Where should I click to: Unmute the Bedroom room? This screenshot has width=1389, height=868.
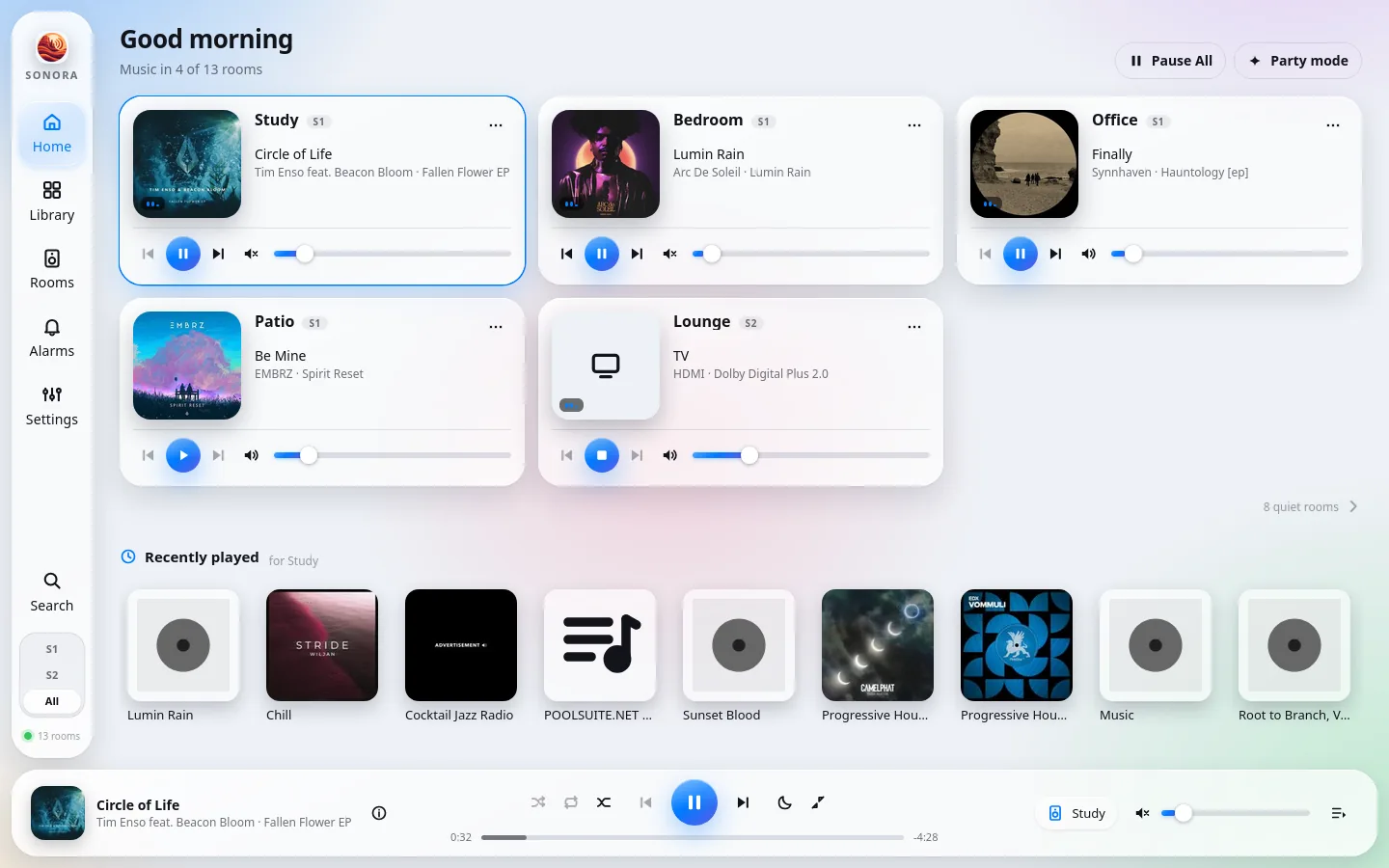click(670, 254)
